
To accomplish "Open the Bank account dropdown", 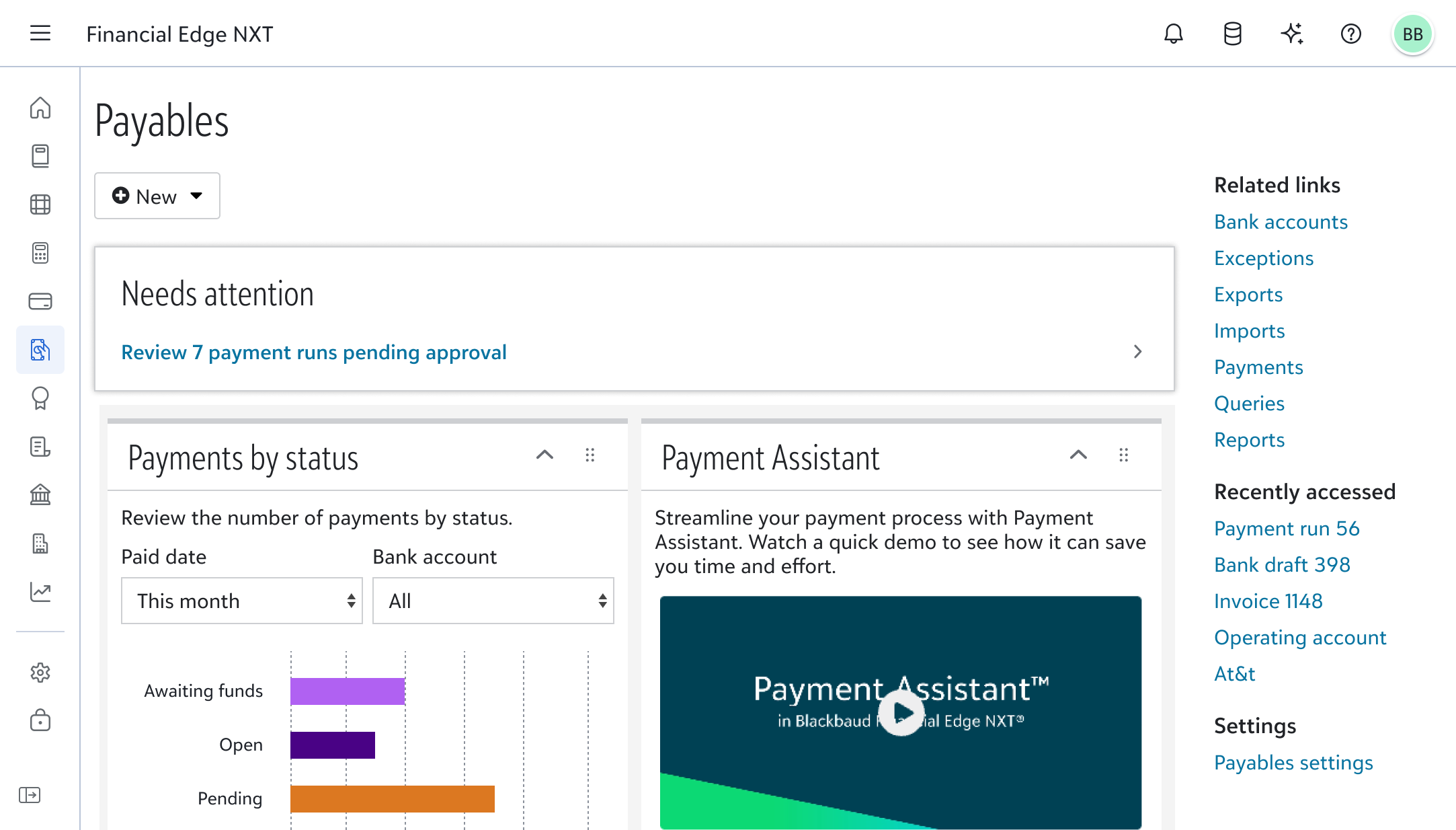I will point(493,601).
